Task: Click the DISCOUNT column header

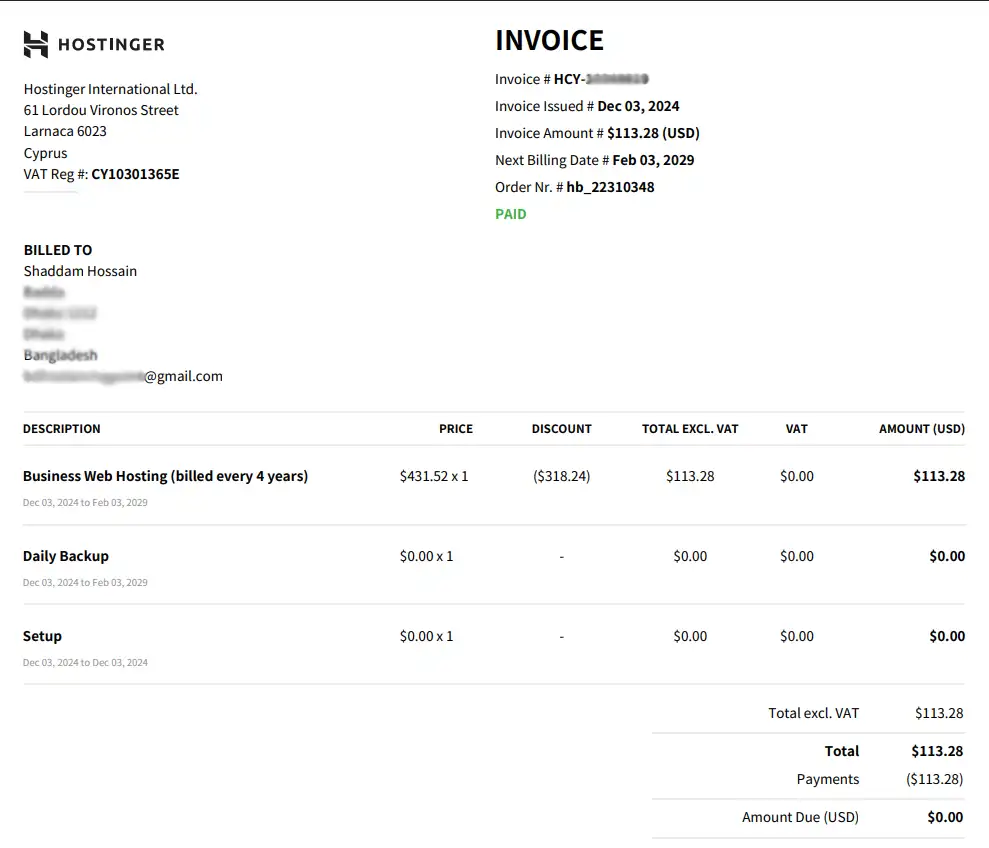Action: pos(561,429)
